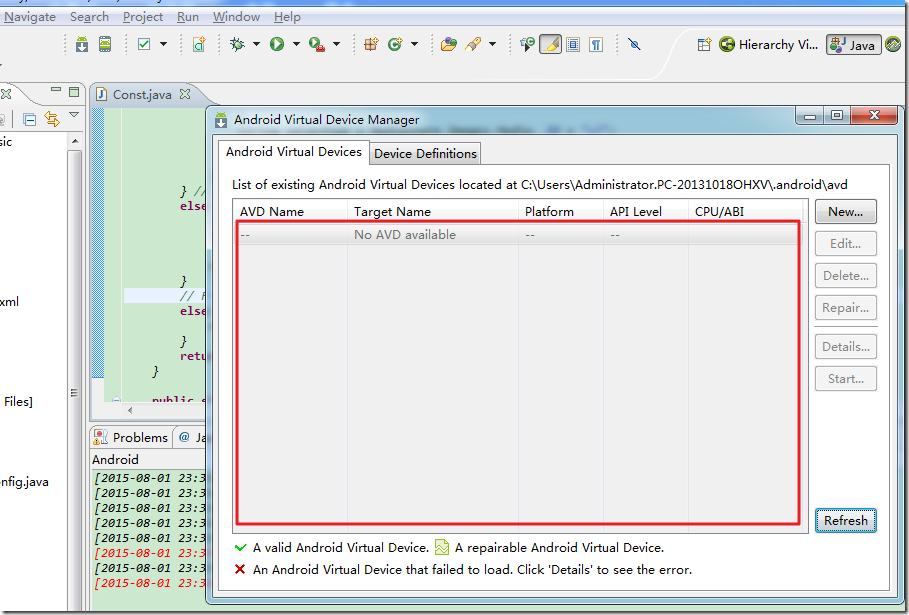This screenshot has width=909, height=615.
Task: Open the Help menu
Action: point(287,17)
